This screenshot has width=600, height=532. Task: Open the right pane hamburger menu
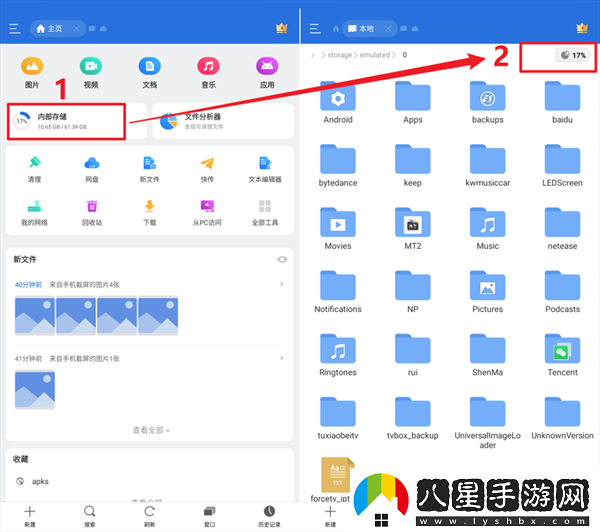(x=315, y=29)
